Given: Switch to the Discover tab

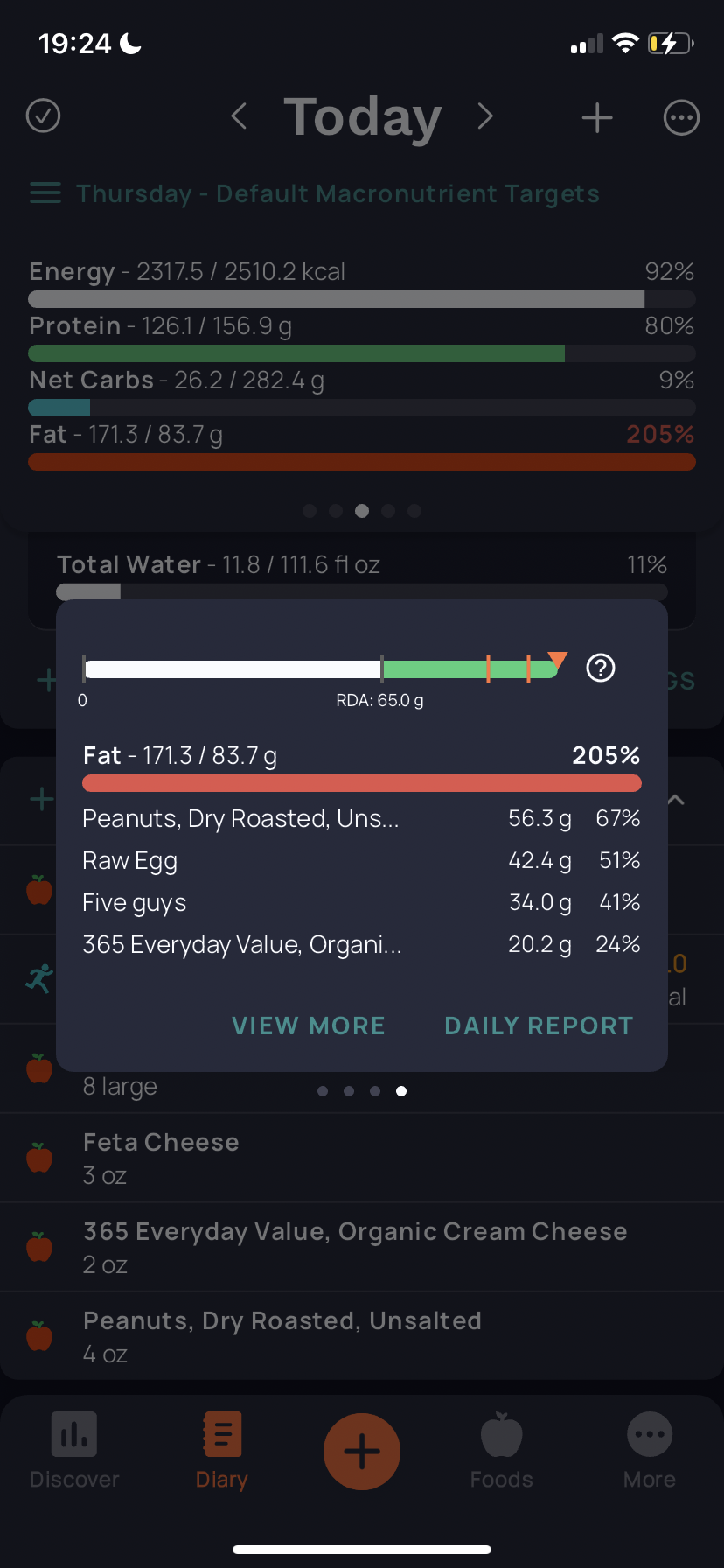Looking at the screenshot, I should pyautogui.click(x=74, y=1451).
